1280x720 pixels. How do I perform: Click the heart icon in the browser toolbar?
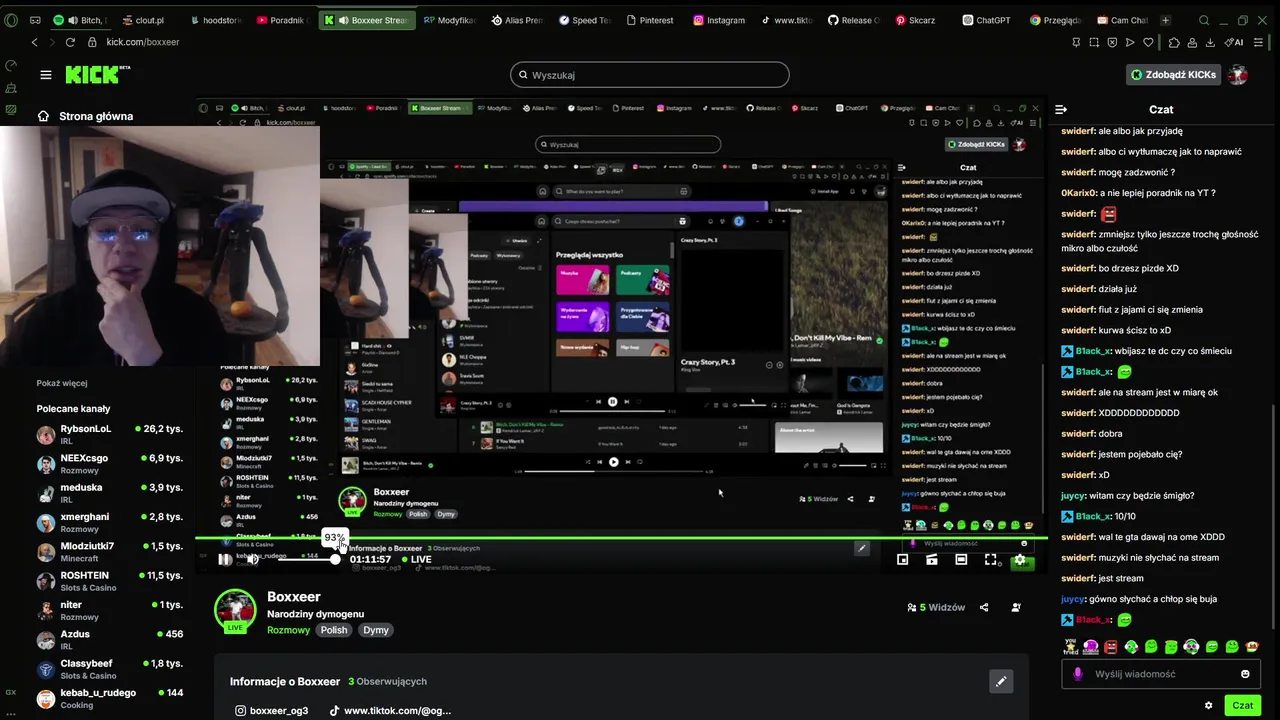pos(1148,42)
